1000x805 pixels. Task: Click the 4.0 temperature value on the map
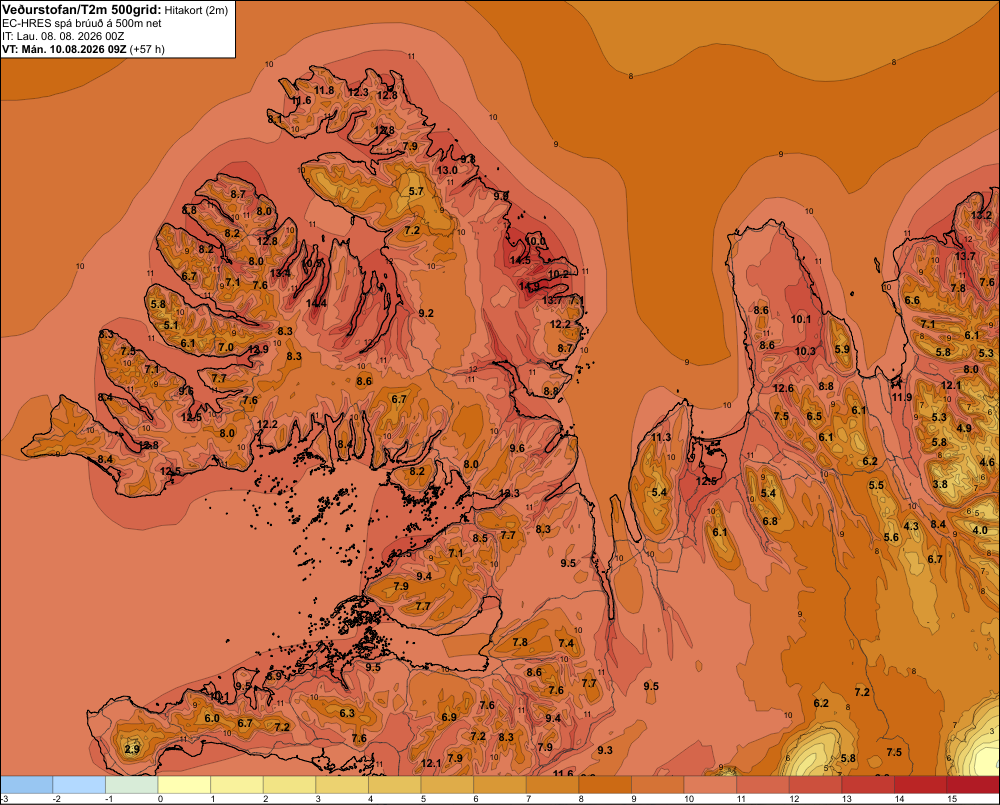pos(980,529)
